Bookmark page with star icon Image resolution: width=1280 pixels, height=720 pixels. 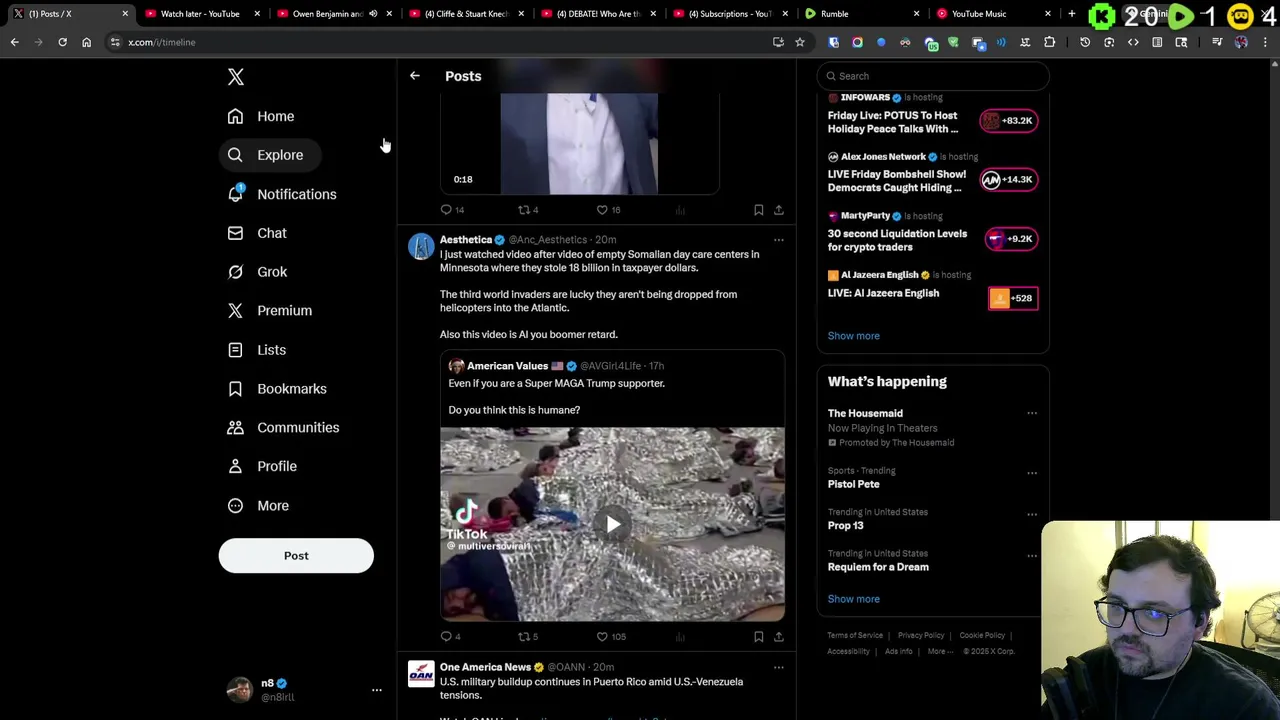coord(800,43)
